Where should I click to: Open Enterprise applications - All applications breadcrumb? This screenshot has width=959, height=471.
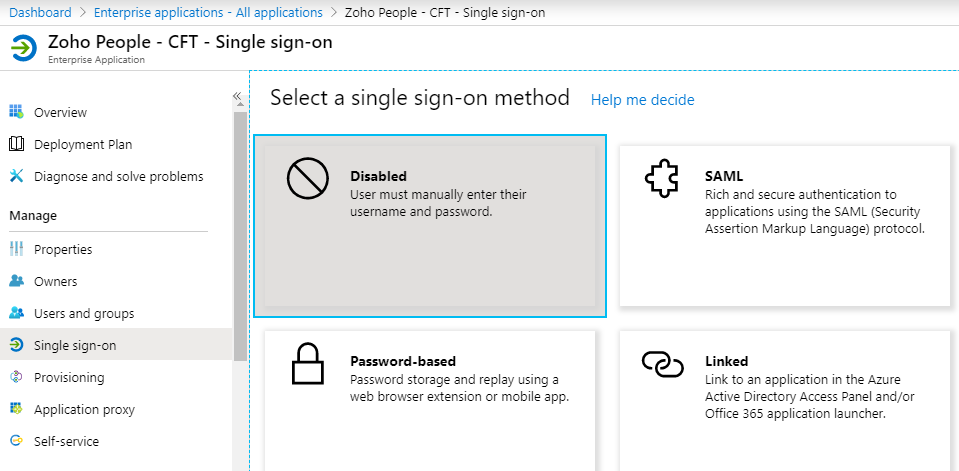coord(208,12)
